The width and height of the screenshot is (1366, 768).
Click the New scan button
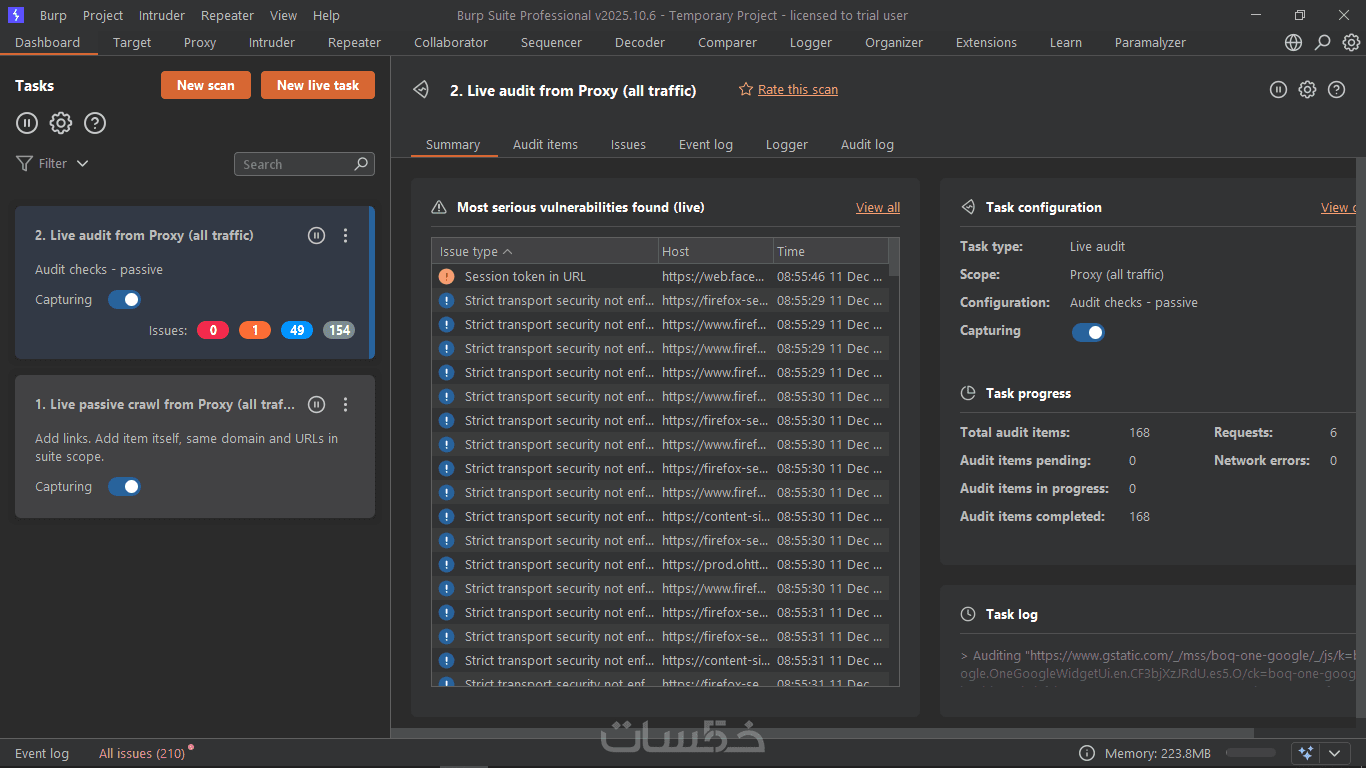[206, 85]
